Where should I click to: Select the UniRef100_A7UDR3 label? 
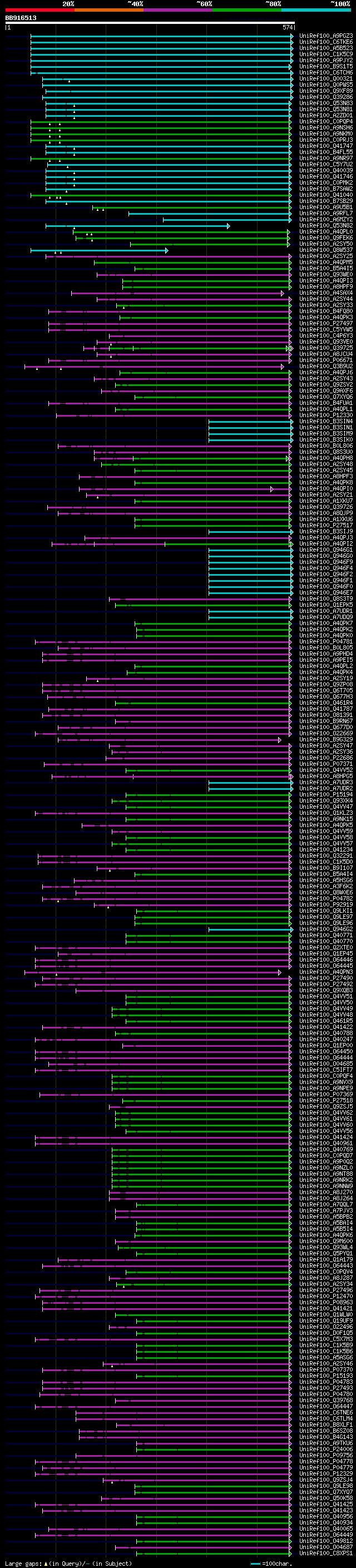coord(325,782)
